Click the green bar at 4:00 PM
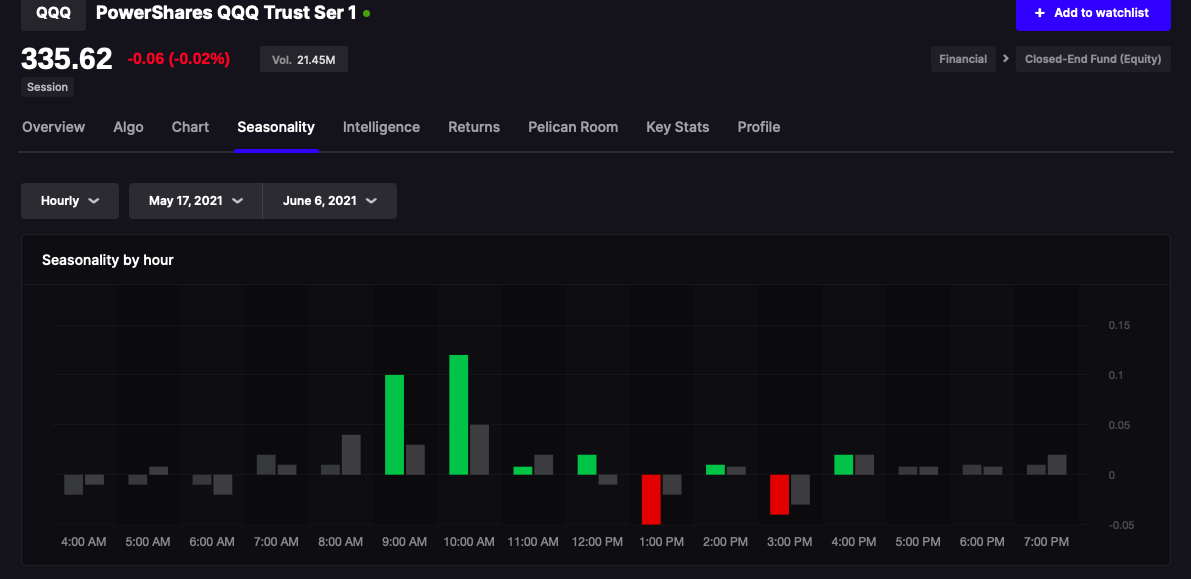This screenshot has width=1191, height=579. click(x=844, y=465)
